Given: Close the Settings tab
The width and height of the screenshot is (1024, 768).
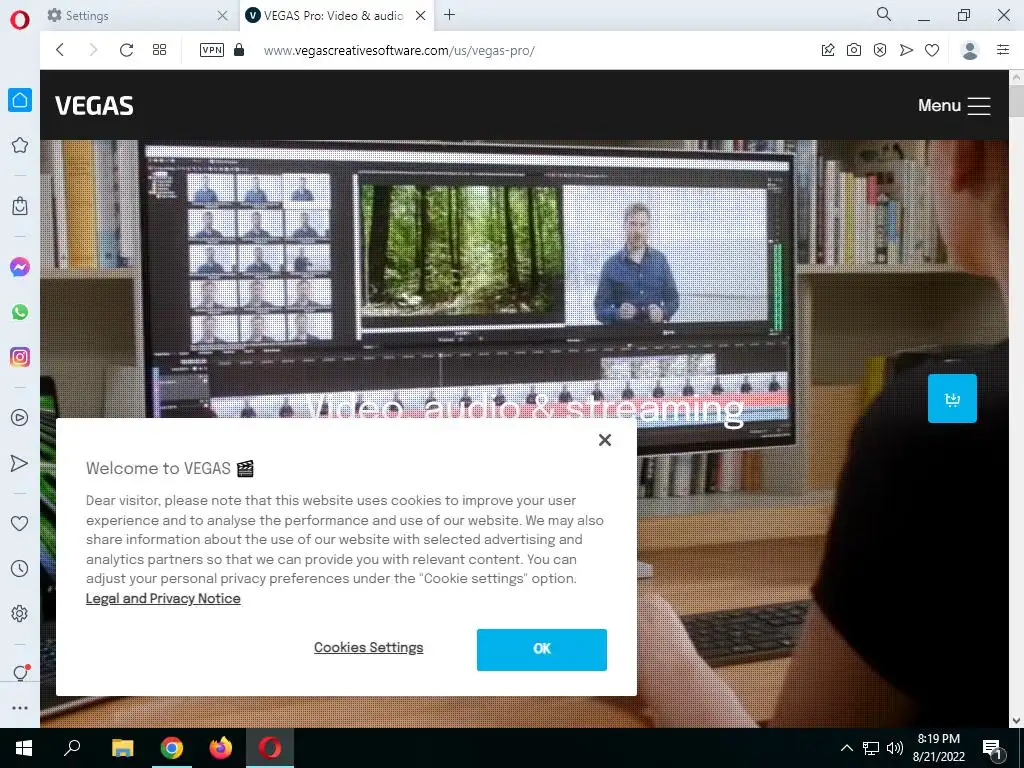Looking at the screenshot, I should click(x=222, y=16).
